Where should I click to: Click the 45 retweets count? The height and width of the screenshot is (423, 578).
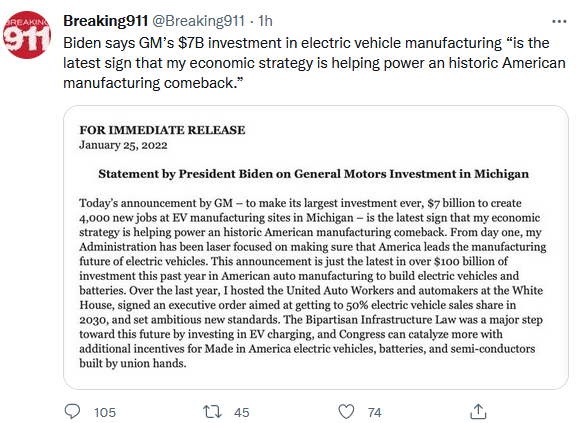(x=241, y=412)
